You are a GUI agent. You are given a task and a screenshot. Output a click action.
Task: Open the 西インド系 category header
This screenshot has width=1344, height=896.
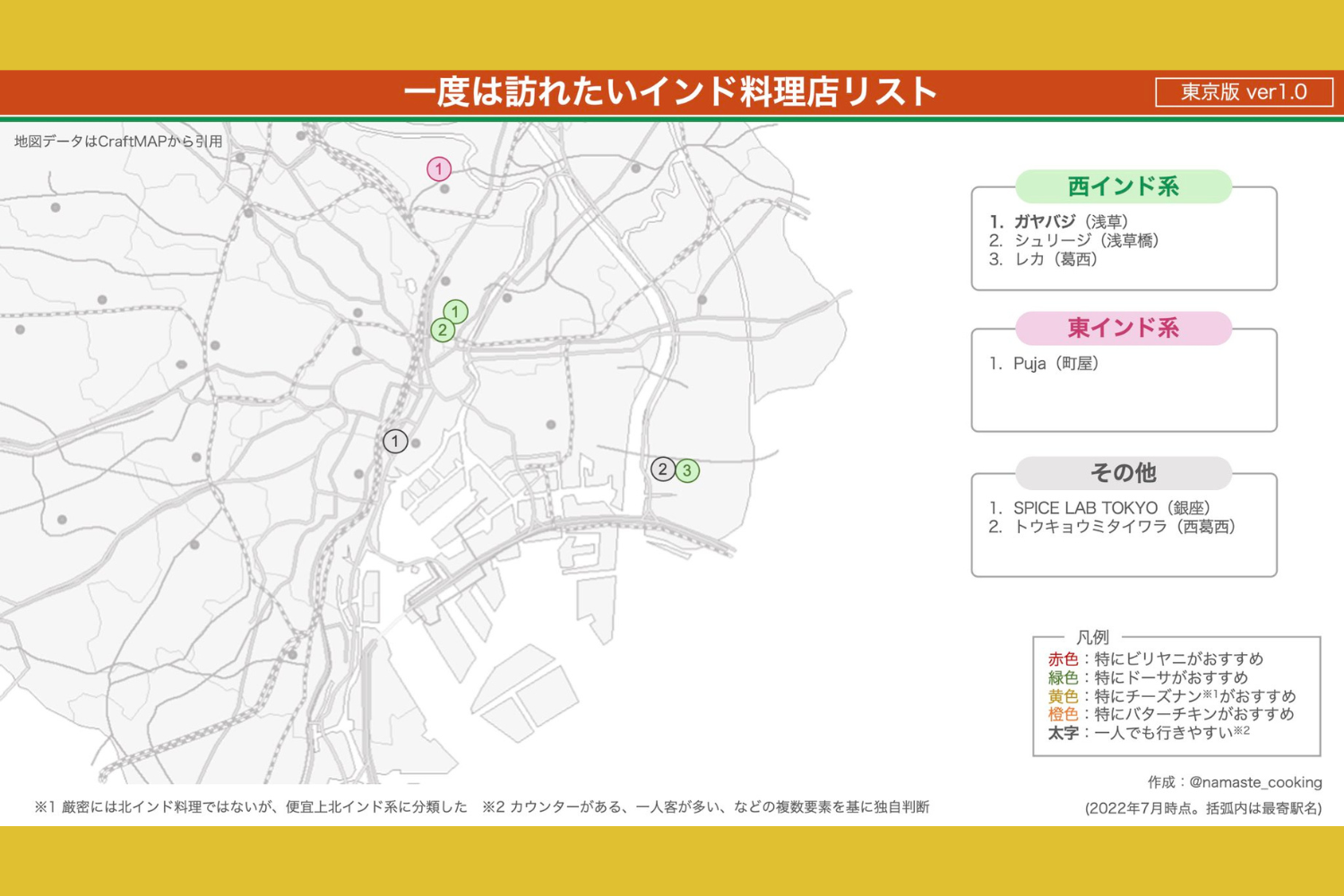click(1123, 186)
